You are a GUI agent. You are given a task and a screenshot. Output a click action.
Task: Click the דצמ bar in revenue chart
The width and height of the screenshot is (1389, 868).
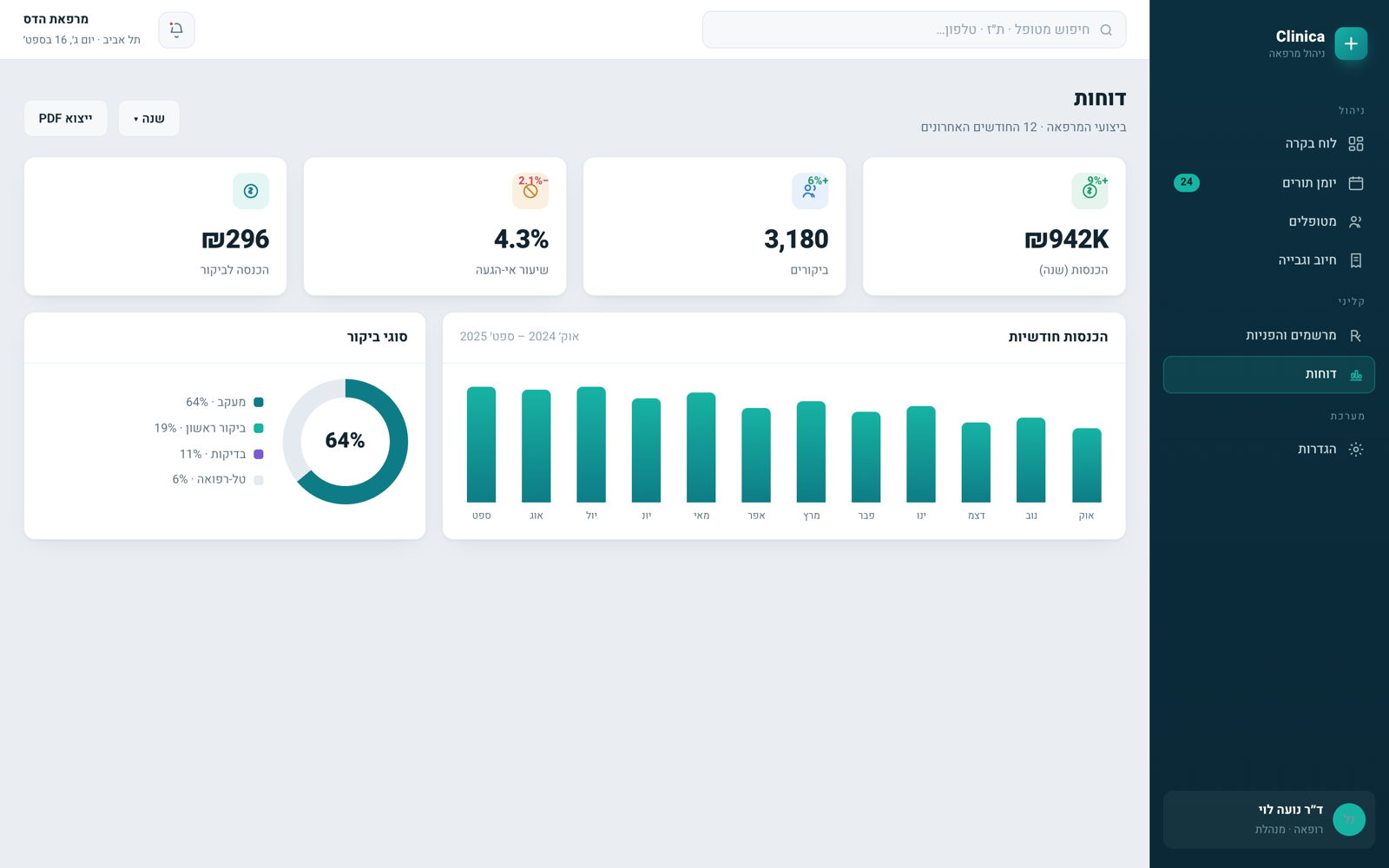tap(976, 463)
